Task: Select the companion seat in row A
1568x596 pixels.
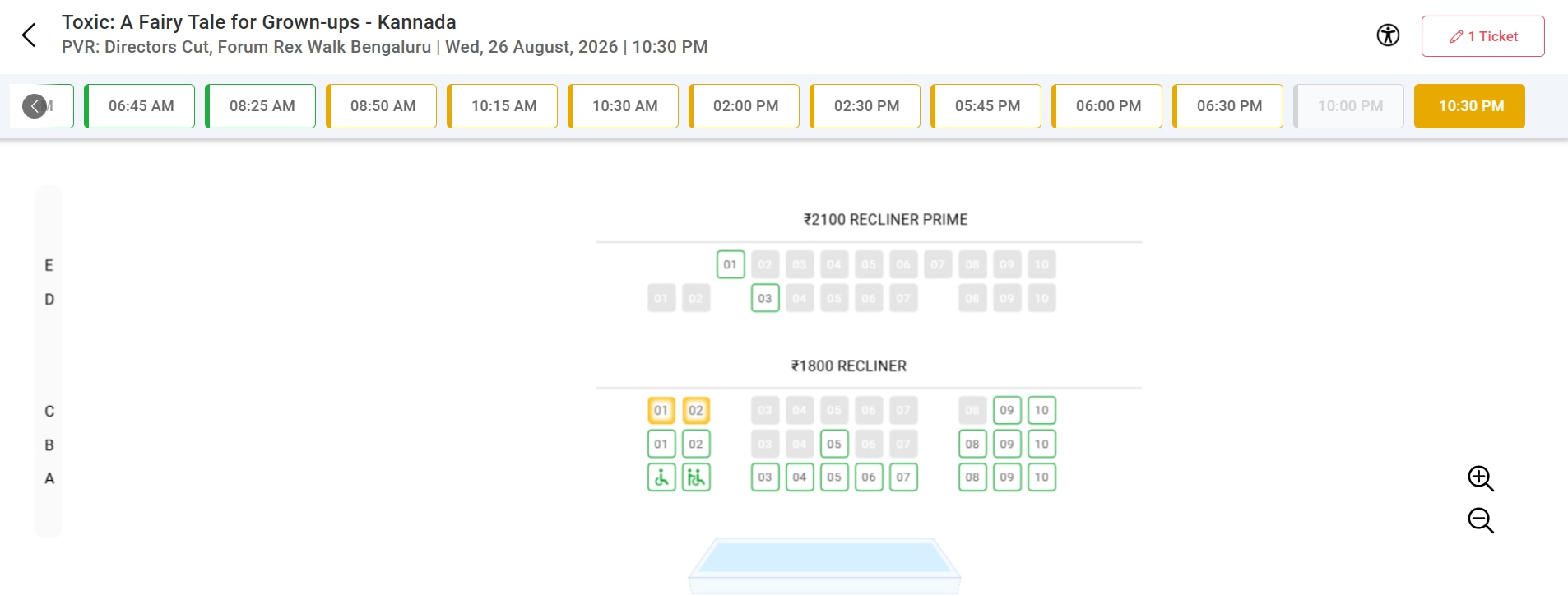Action: [x=696, y=477]
